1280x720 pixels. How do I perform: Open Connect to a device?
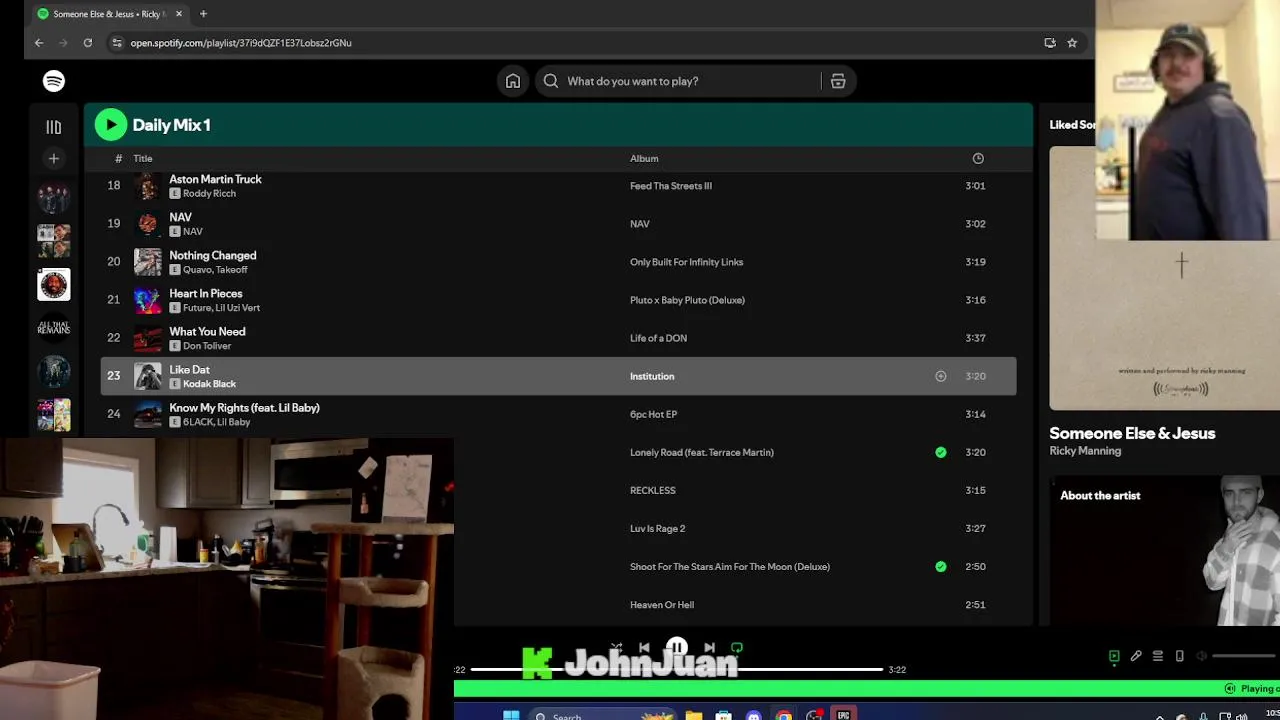point(1180,656)
